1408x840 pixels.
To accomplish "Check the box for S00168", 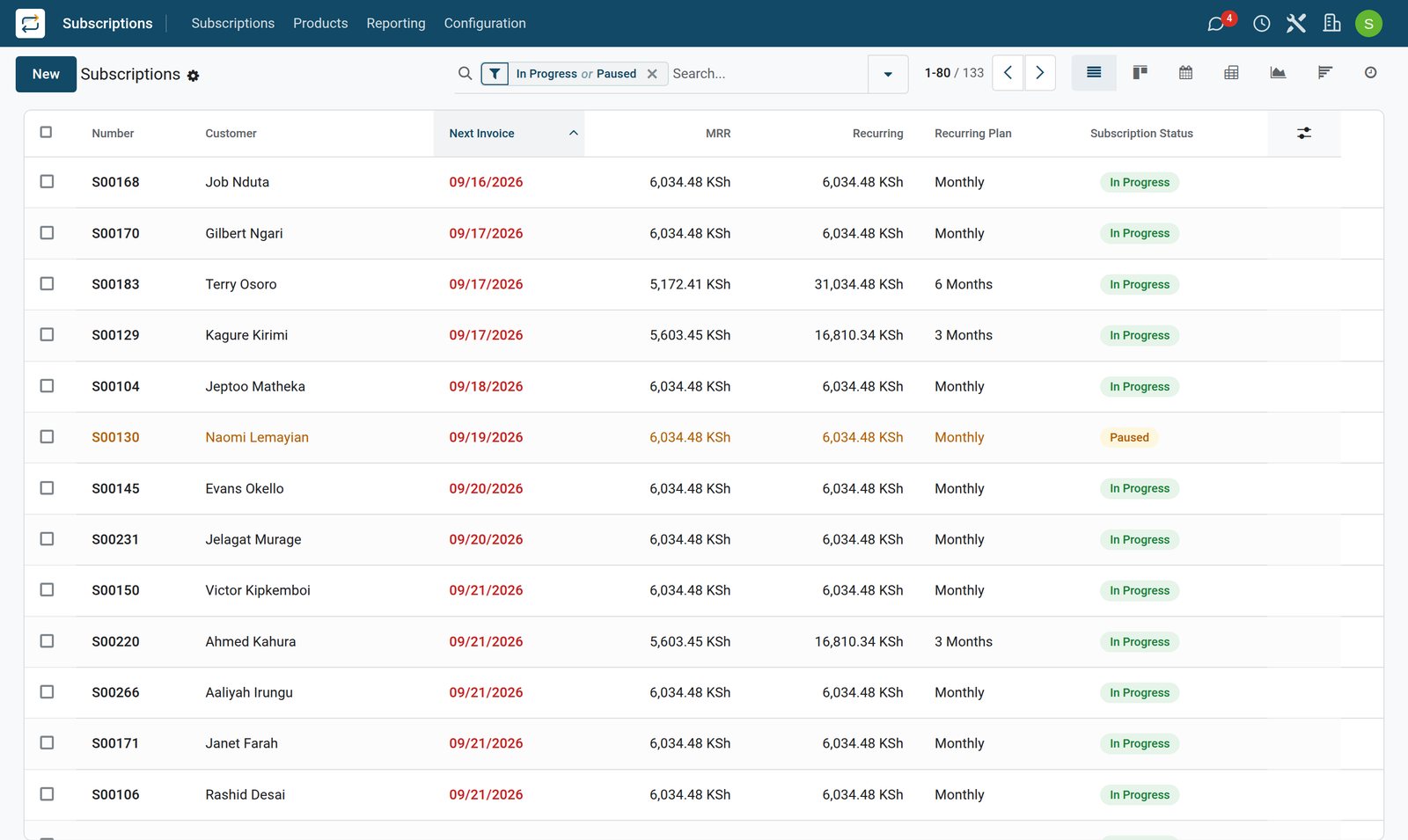I will click(47, 182).
